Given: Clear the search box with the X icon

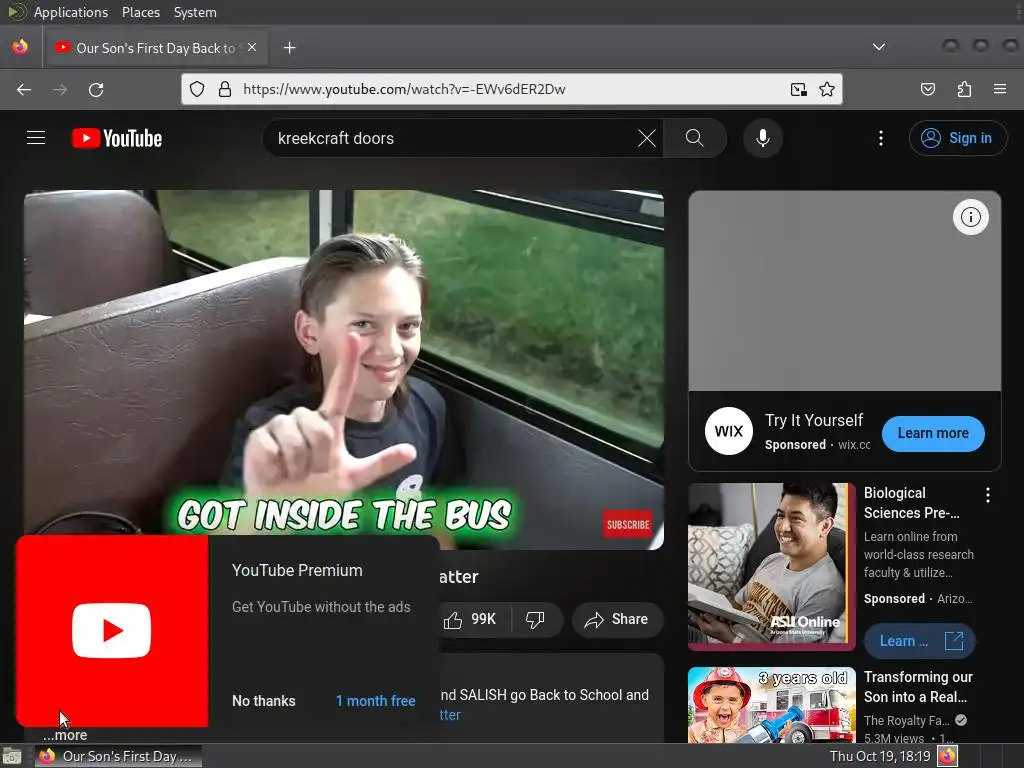Looking at the screenshot, I should 647,138.
